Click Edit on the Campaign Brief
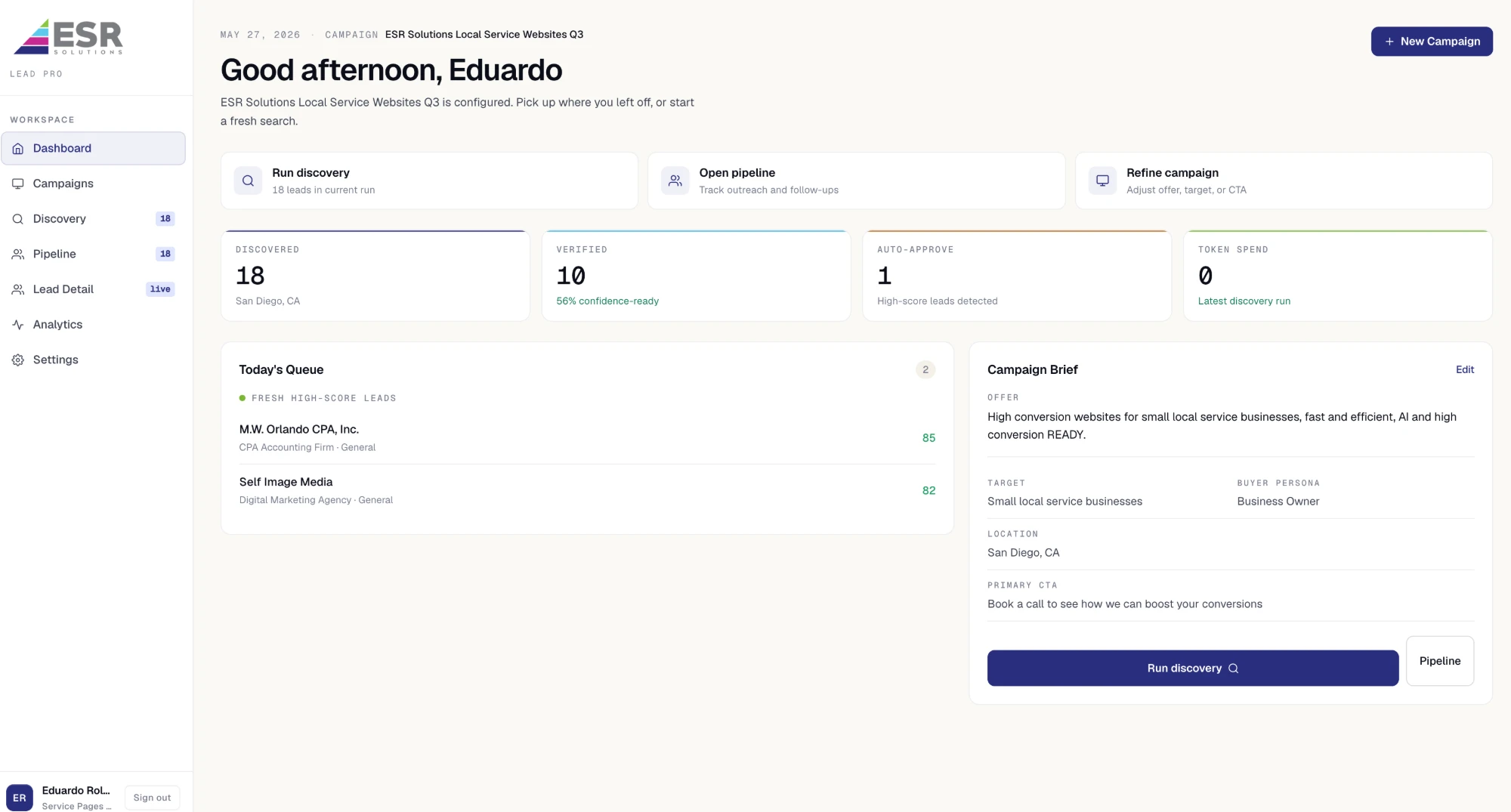 tap(1465, 369)
